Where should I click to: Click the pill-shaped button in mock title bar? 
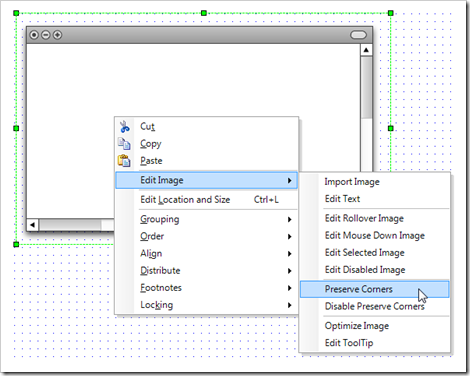(358, 35)
